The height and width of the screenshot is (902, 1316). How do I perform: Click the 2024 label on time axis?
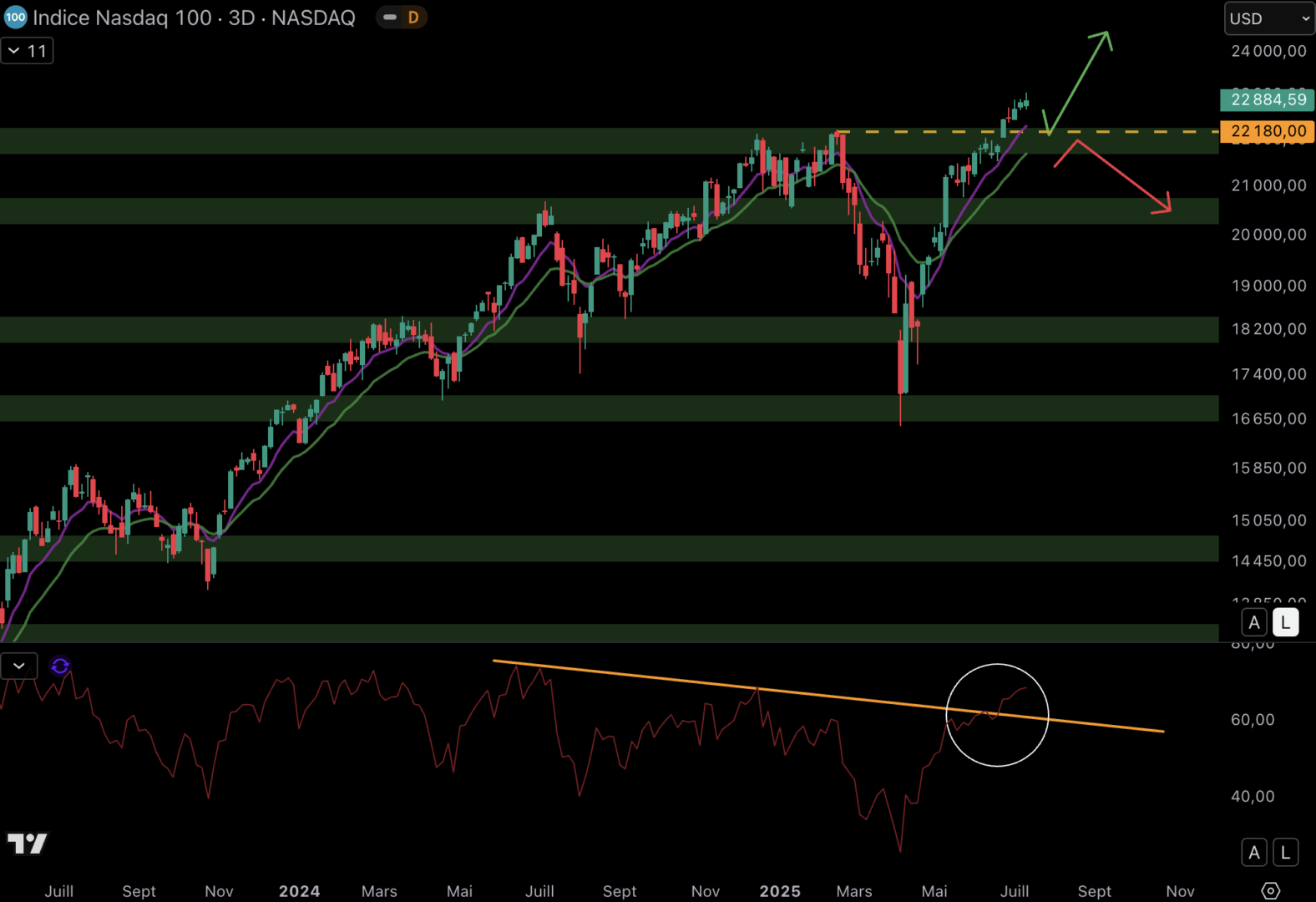[x=299, y=891]
